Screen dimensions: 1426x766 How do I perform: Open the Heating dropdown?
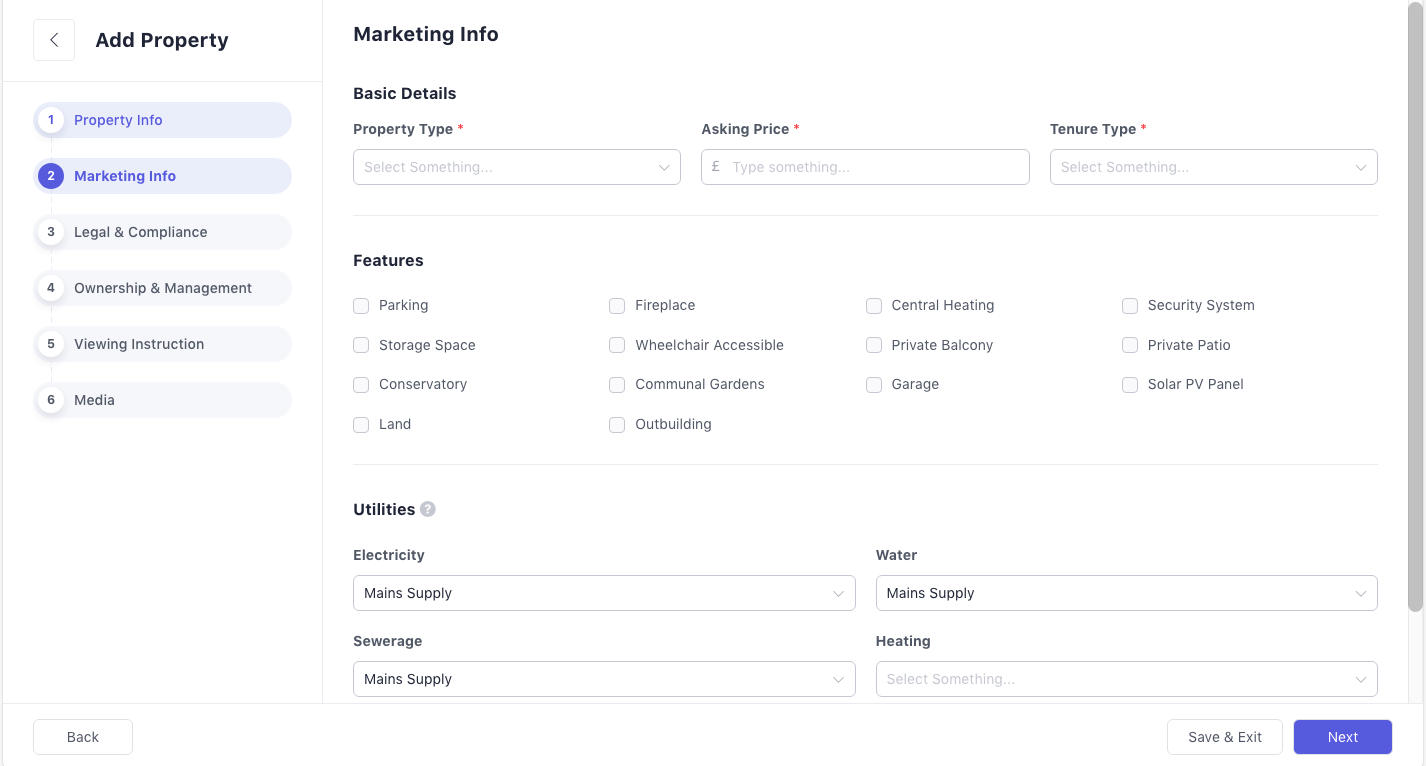1126,679
